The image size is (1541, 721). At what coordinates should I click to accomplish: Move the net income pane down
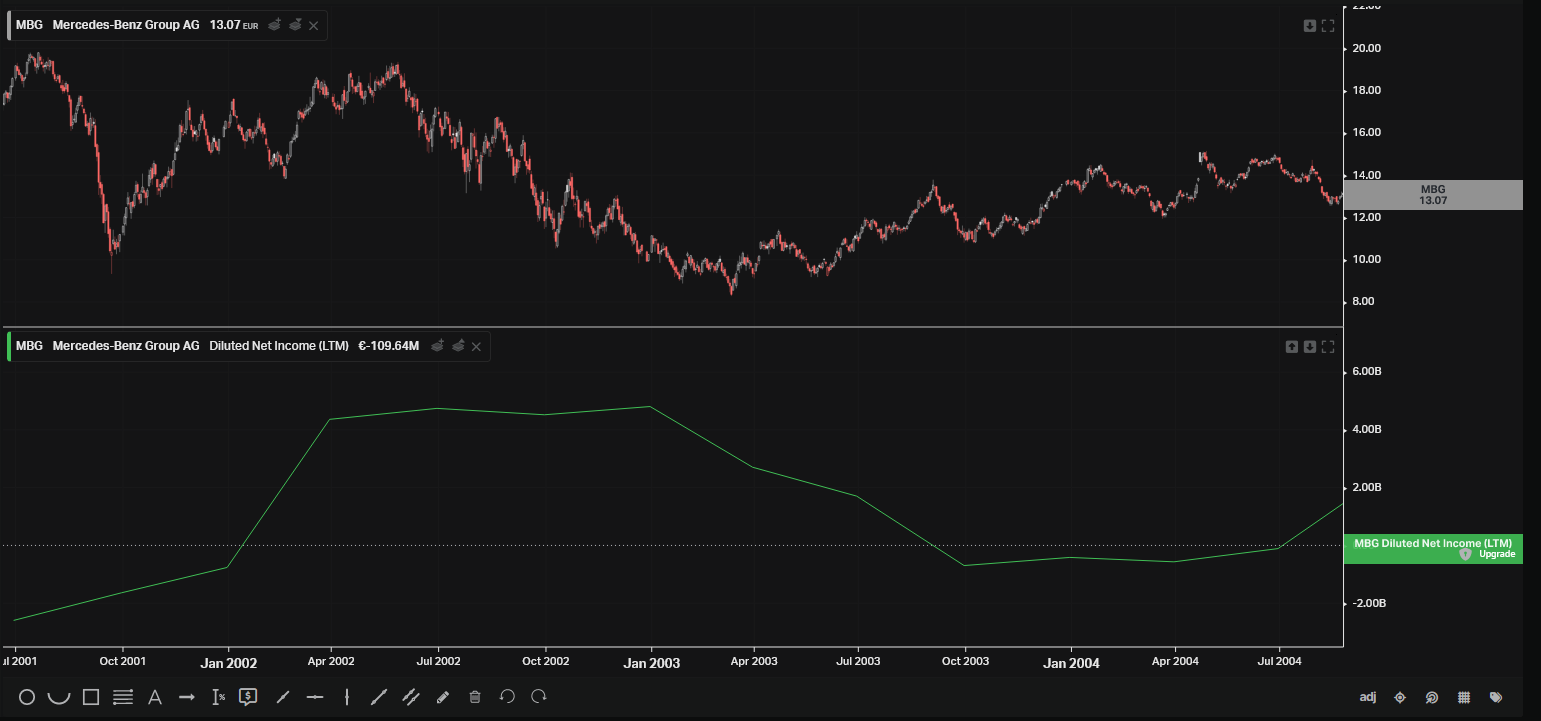pyautogui.click(x=1310, y=347)
